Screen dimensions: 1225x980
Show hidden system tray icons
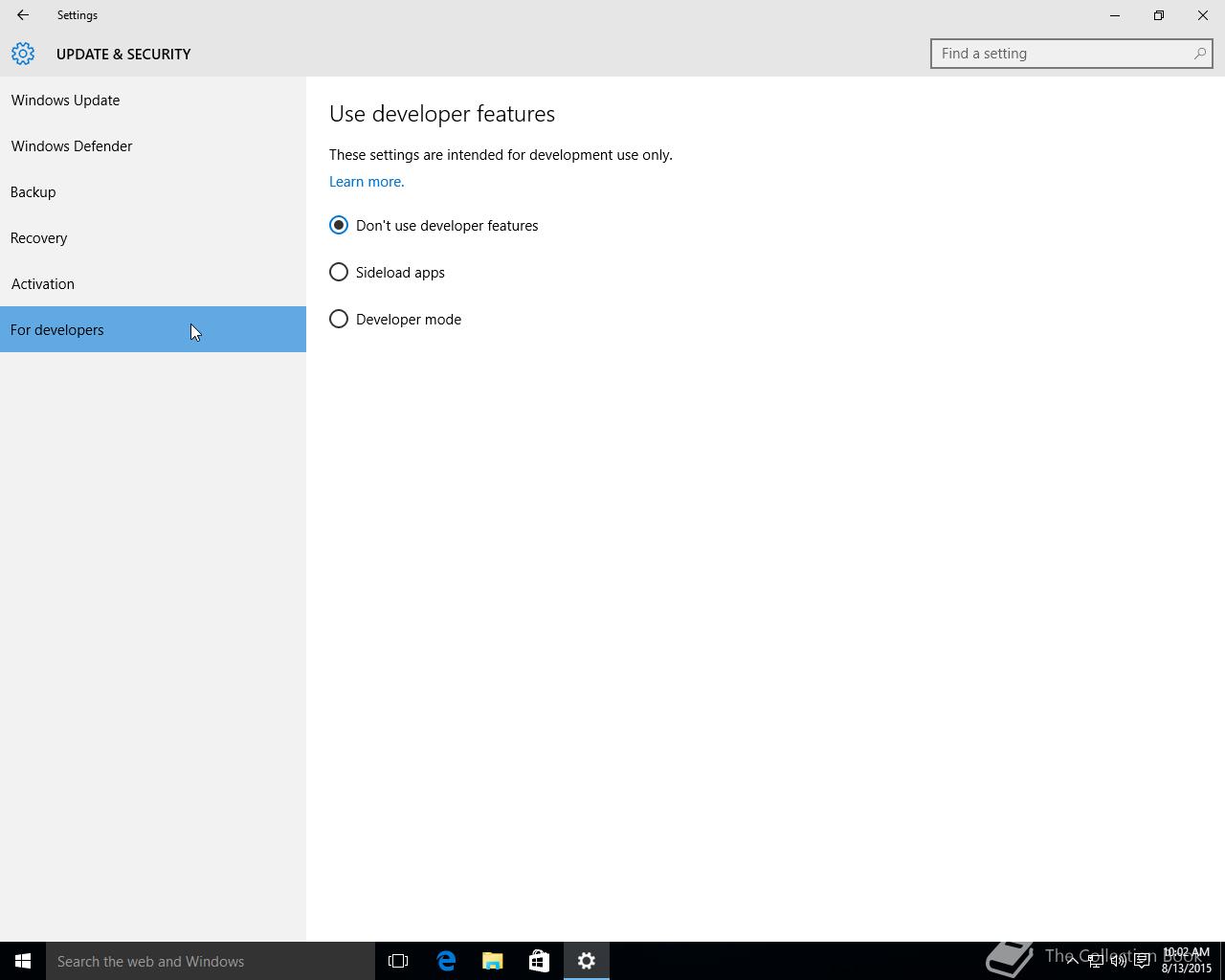point(1072,961)
